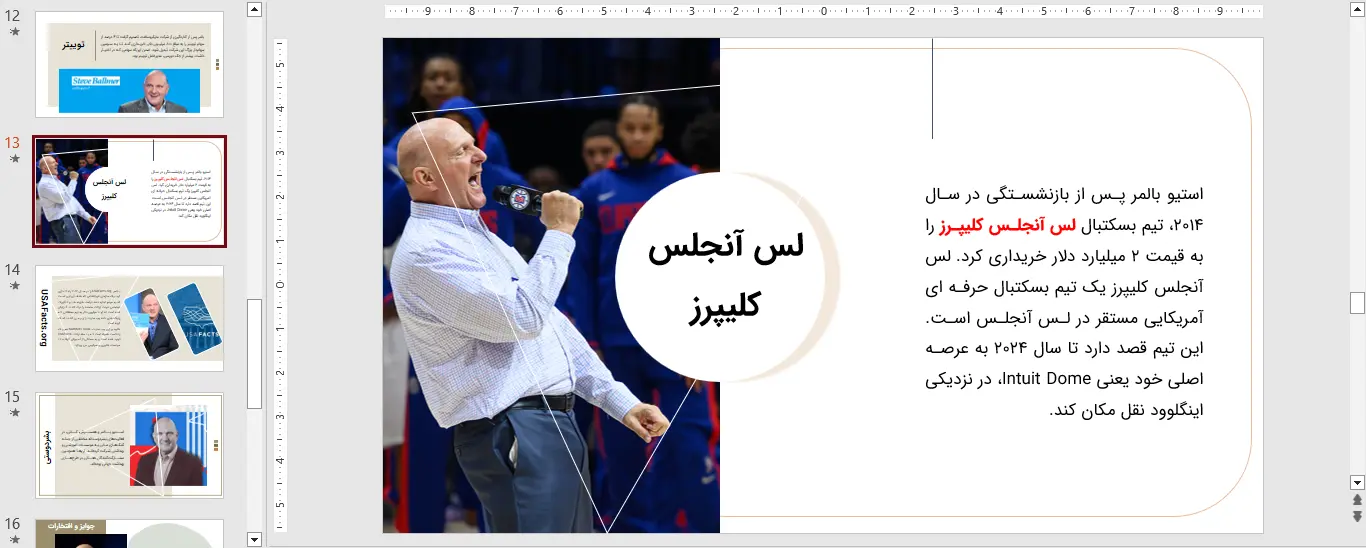
Task: Click the last paragraph line اینگلوود نقل مکان کند
Action: (x=1126, y=410)
